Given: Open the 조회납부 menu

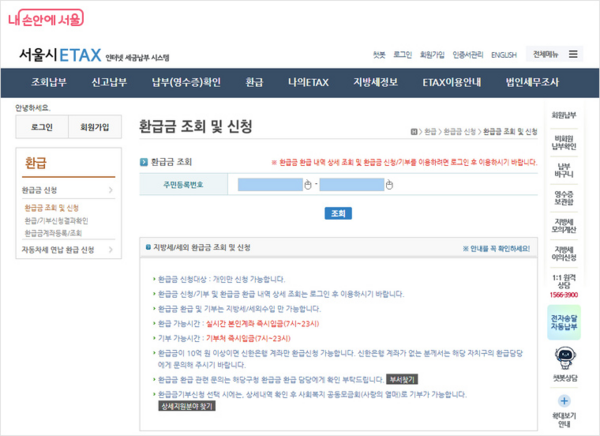Looking at the screenshot, I should pyautogui.click(x=49, y=82).
